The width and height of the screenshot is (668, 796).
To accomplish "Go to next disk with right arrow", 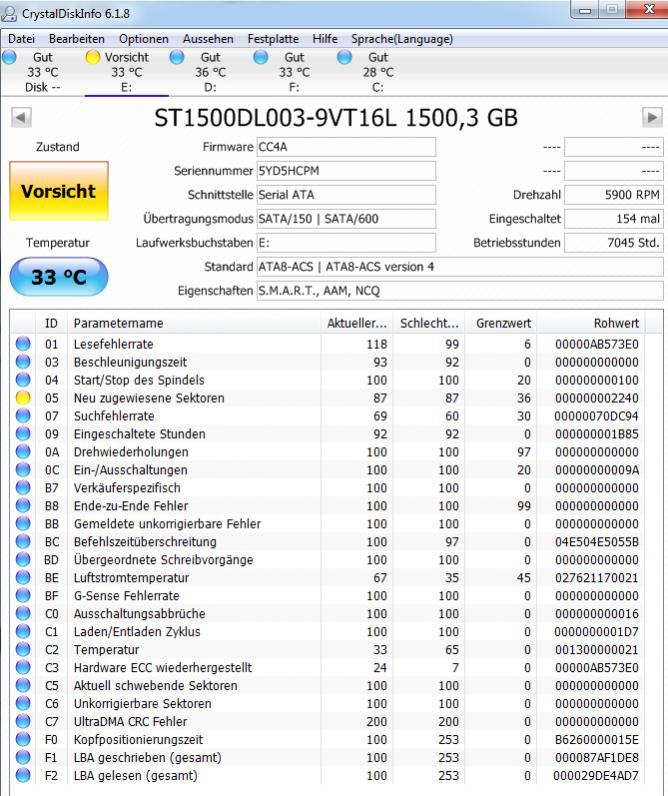I will [652, 118].
